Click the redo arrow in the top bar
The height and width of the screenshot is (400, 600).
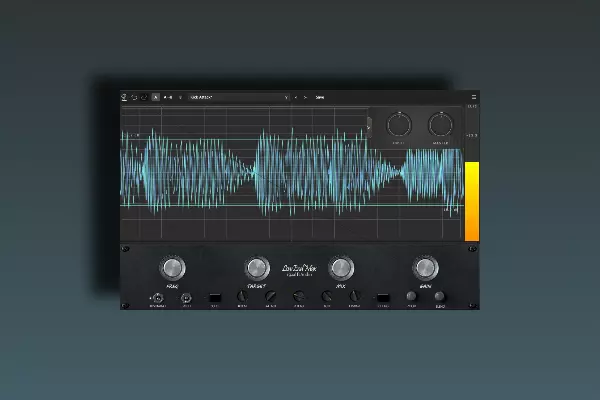pos(144,97)
